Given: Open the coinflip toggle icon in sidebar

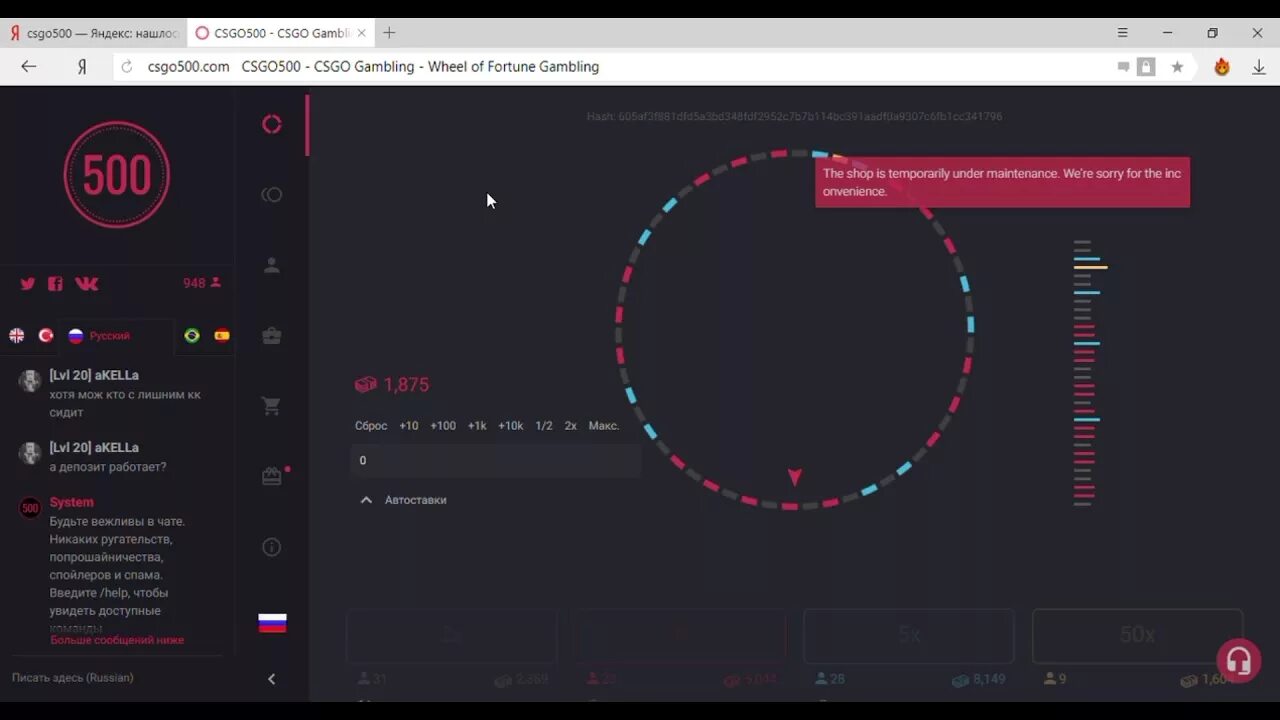Looking at the screenshot, I should tap(271, 195).
